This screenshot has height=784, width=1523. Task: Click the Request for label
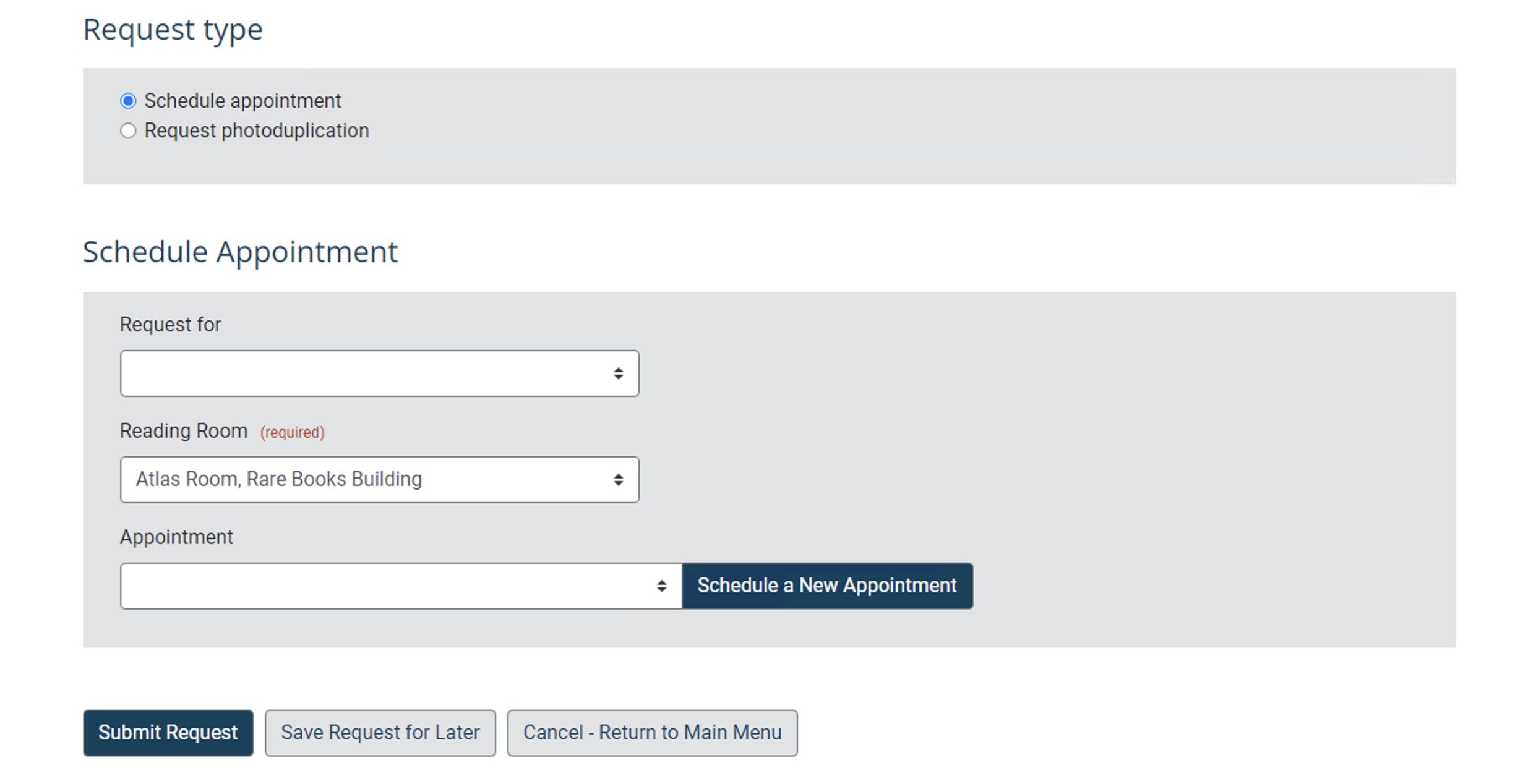click(x=170, y=324)
